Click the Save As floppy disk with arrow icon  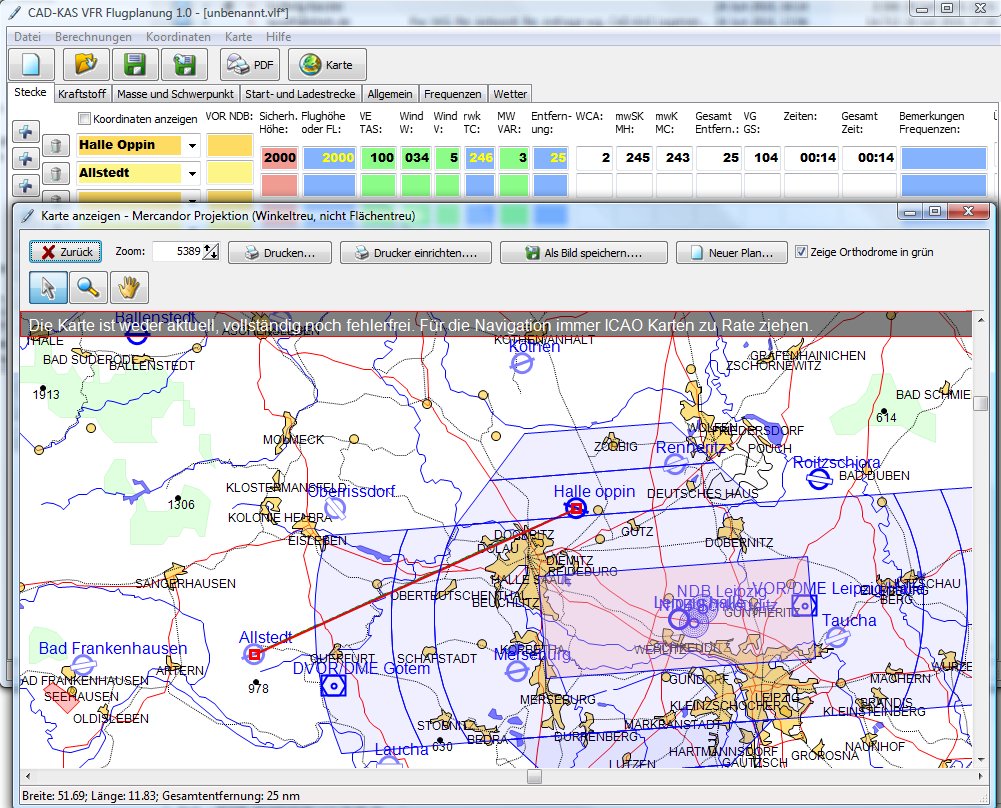point(184,64)
